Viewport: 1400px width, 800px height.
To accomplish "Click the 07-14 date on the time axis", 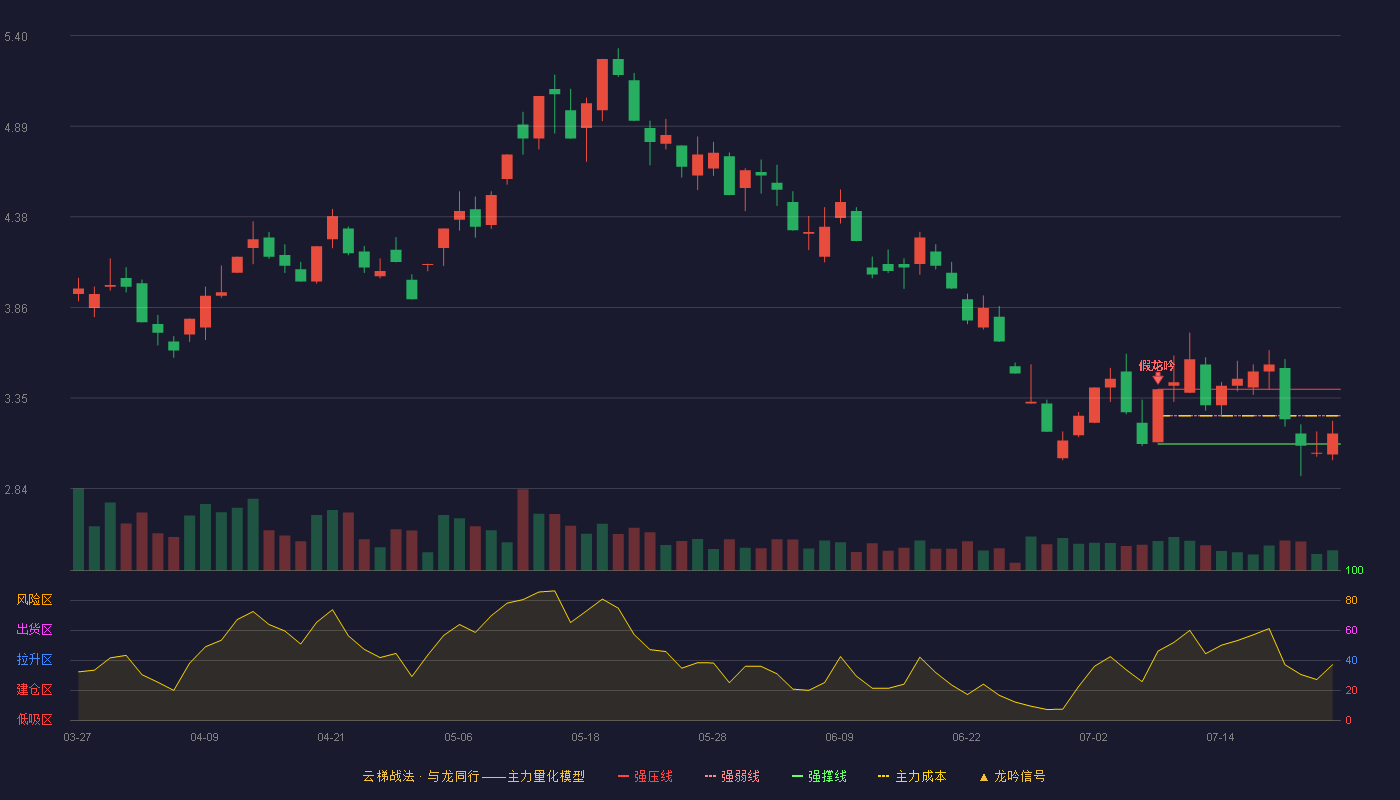I will click(x=1220, y=737).
